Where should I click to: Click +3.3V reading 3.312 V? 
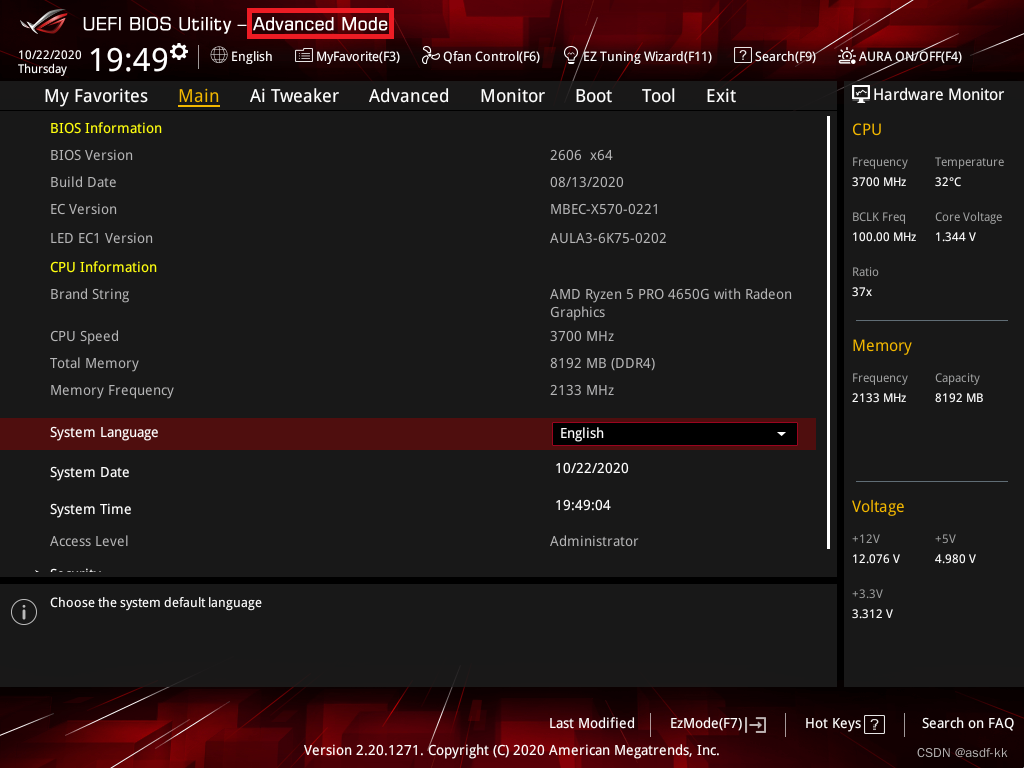872,614
